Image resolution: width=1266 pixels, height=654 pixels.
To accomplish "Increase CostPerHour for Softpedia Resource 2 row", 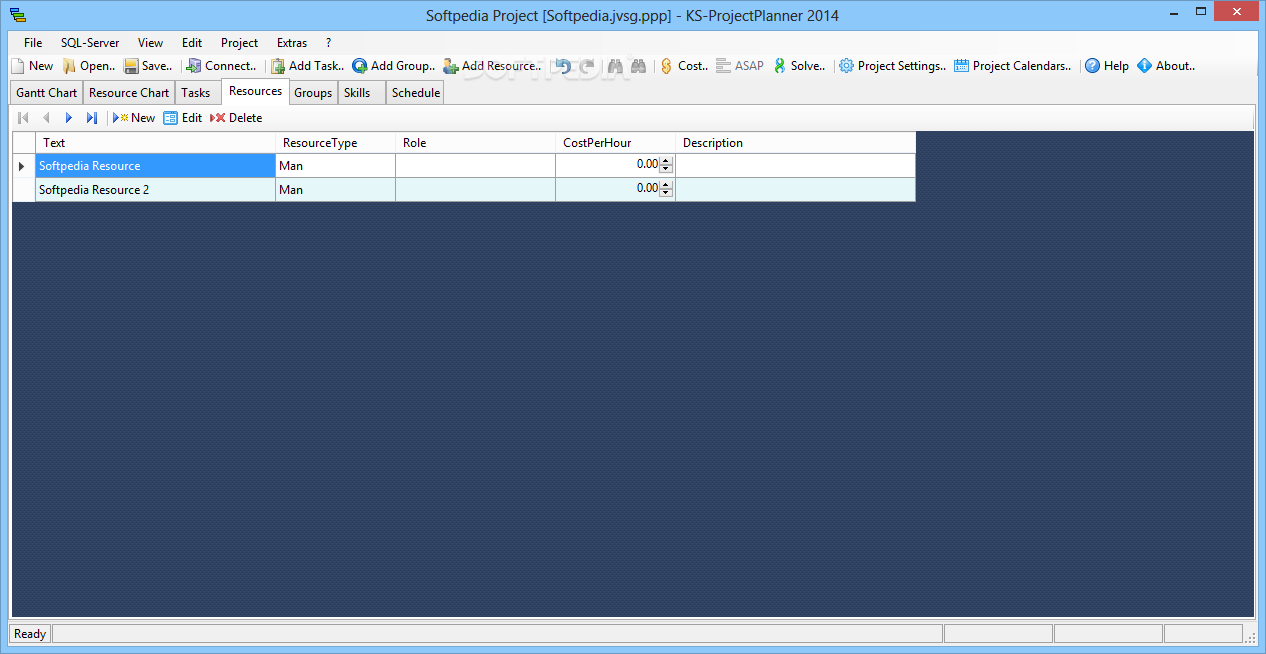I will [x=666, y=185].
